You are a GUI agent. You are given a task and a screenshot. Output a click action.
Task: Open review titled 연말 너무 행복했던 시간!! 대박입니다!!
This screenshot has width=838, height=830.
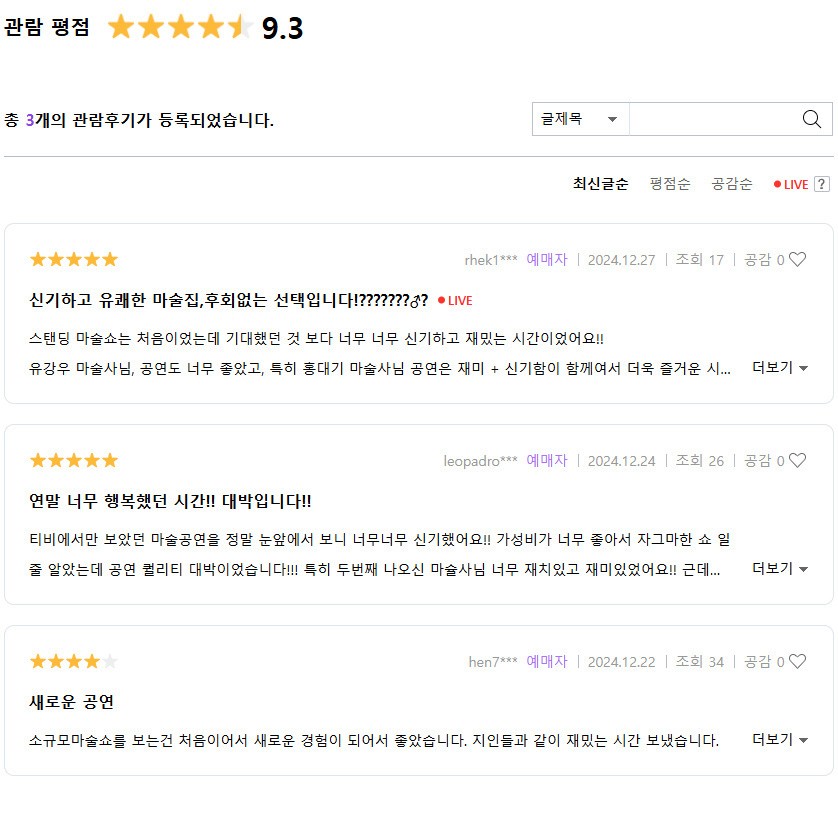coord(170,501)
